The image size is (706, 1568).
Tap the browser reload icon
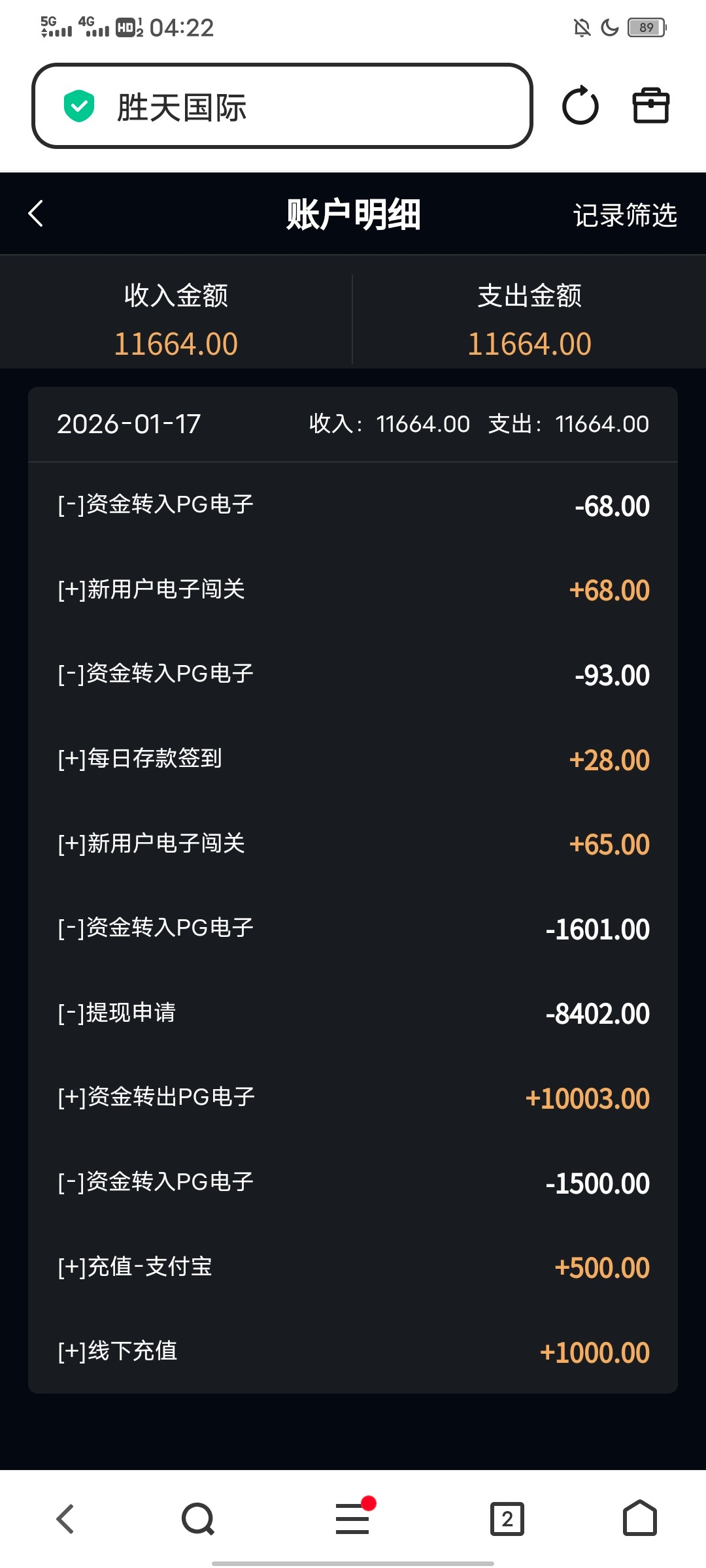pyautogui.click(x=580, y=106)
